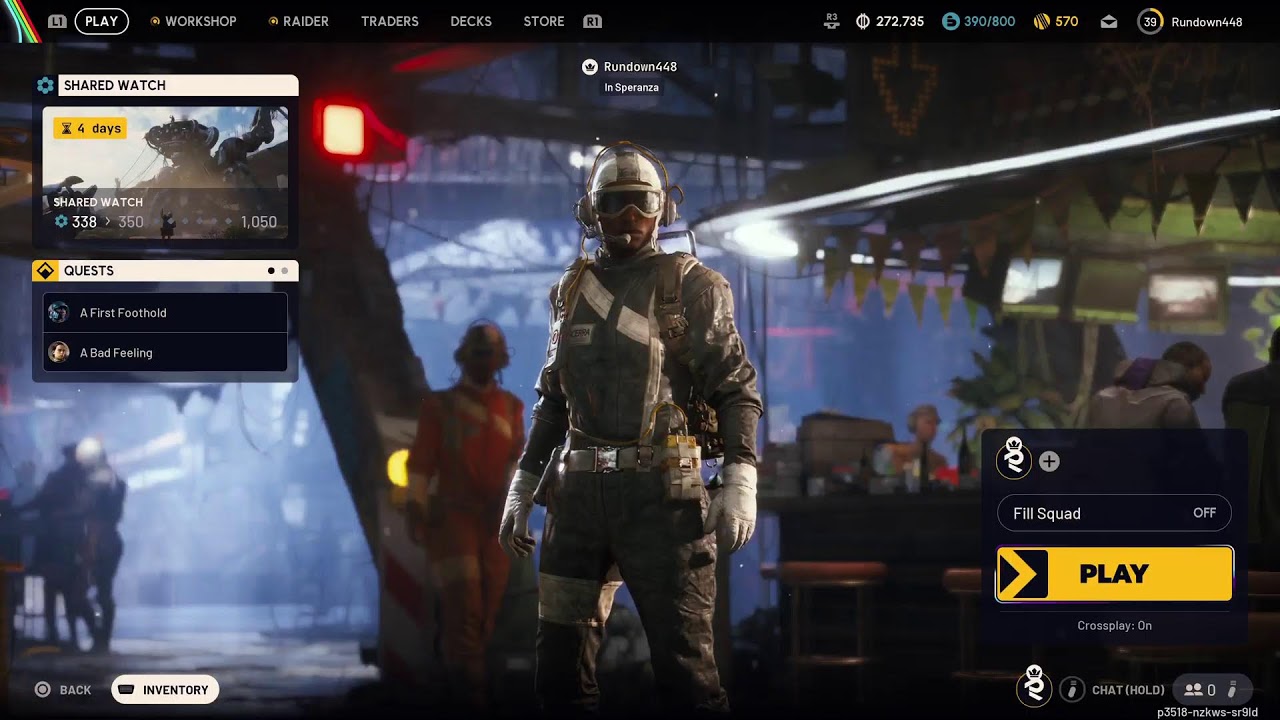This screenshot has height=720, width=1280.
Task: Open the party members count icon showing 0
Action: click(1199, 690)
